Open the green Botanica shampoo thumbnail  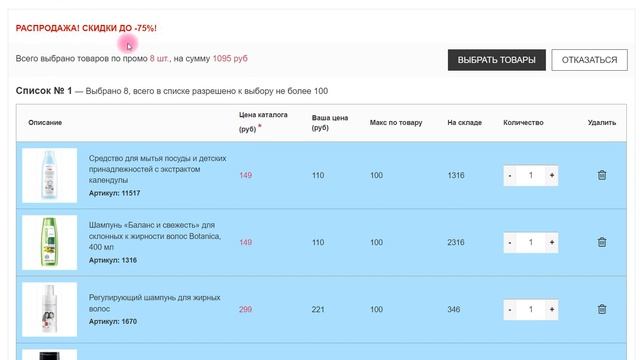(49, 242)
